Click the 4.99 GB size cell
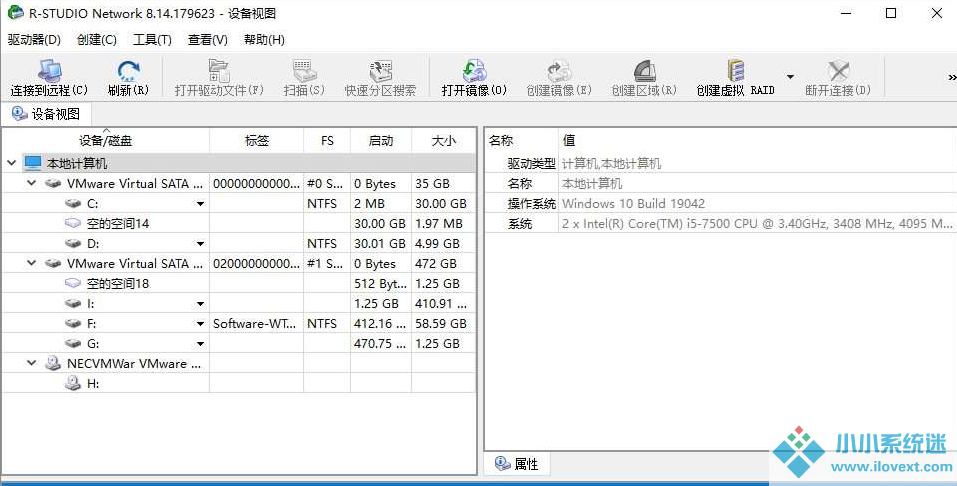Viewport: 957px width, 486px height. click(438, 244)
